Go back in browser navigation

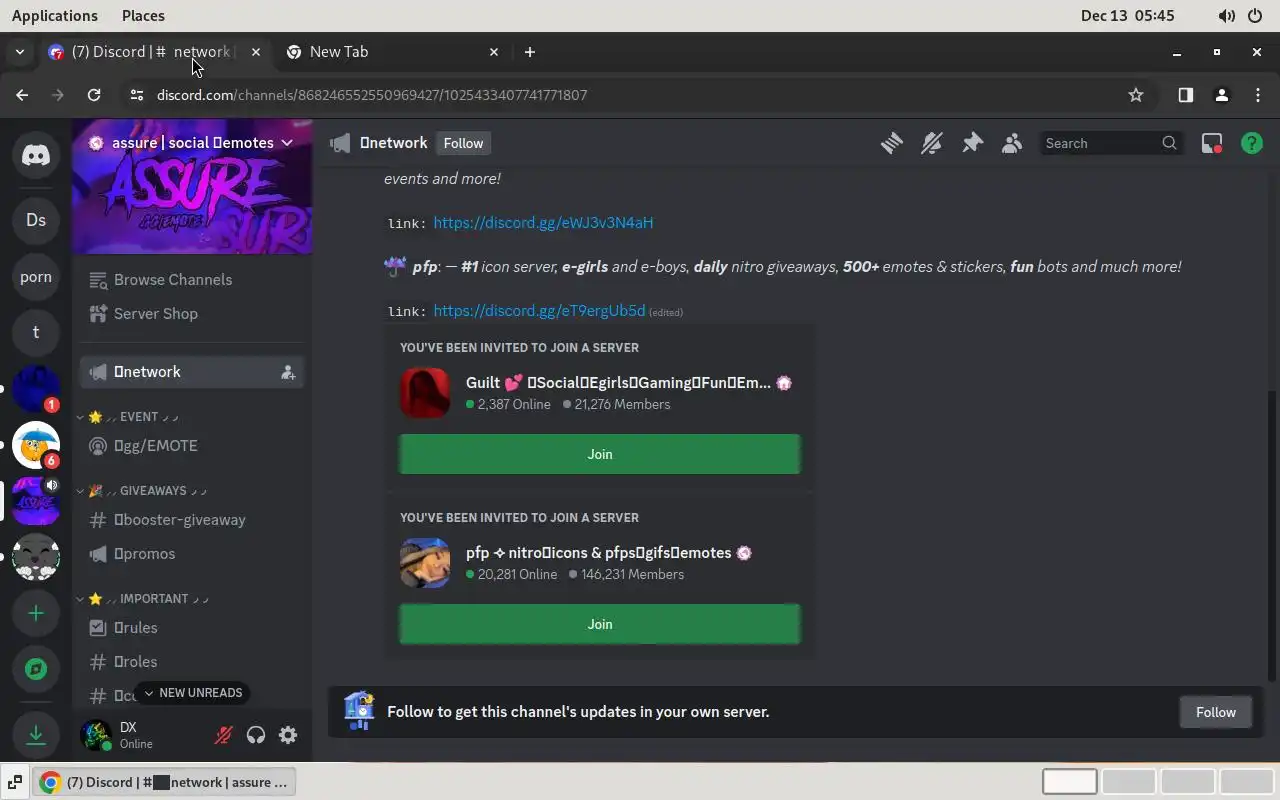pyautogui.click(x=22, y=95)
